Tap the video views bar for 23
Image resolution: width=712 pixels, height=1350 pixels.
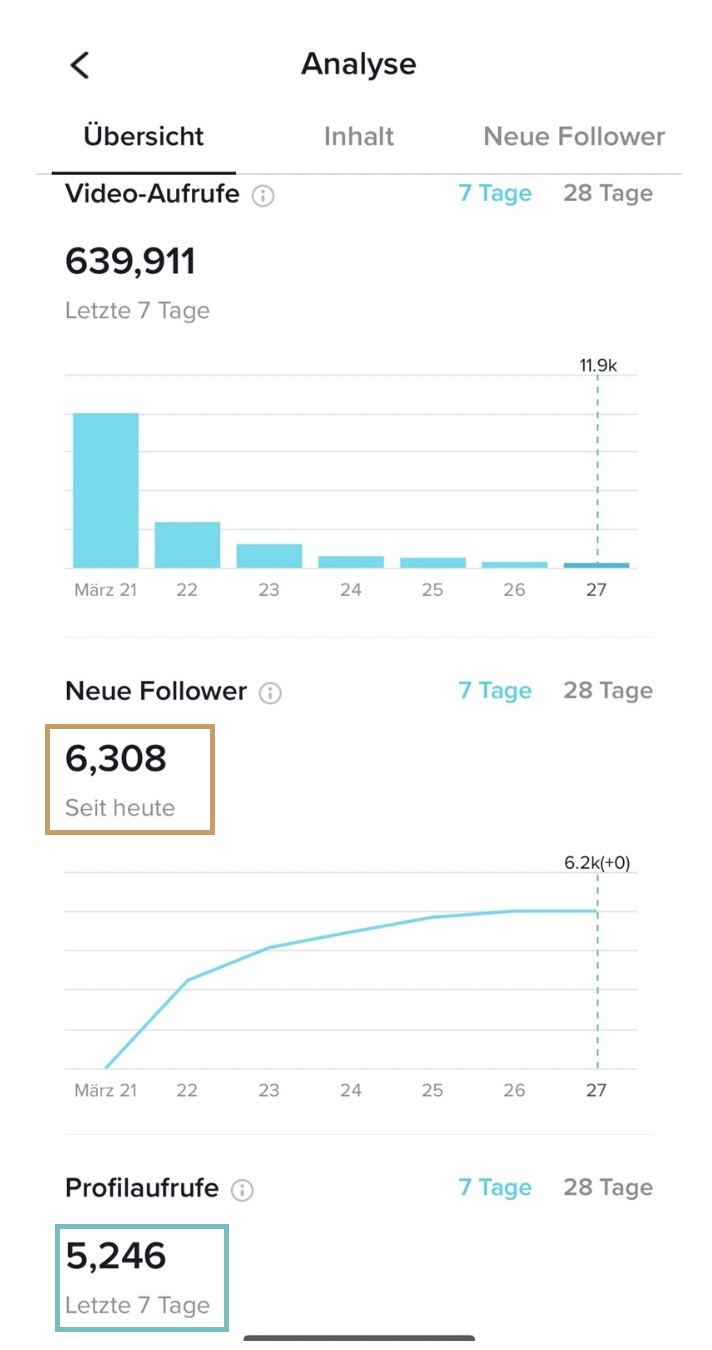click(x=269, y=556)
